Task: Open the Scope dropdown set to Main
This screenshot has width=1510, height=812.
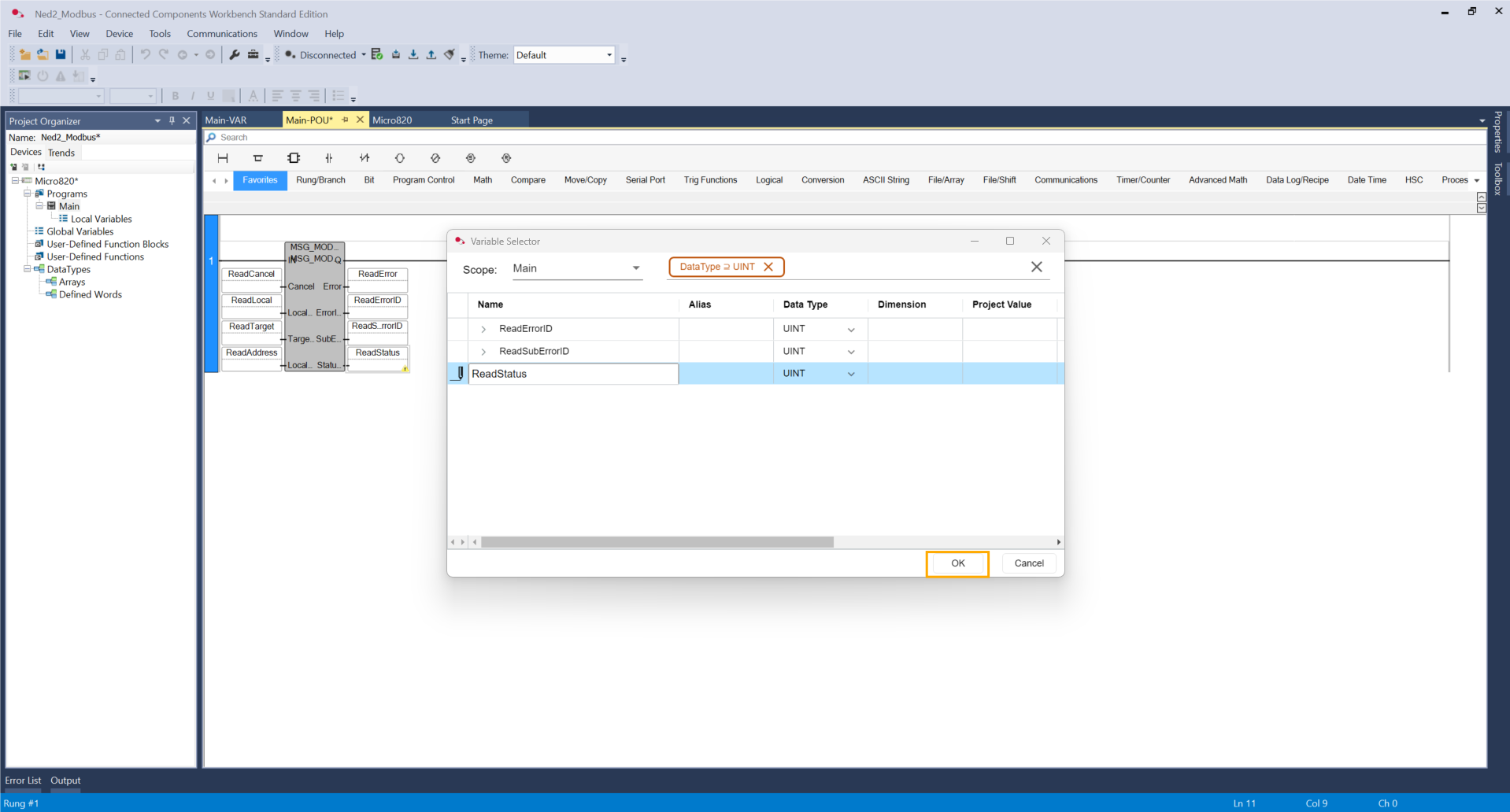Action: pyautogui.click(x=635, y=268)
